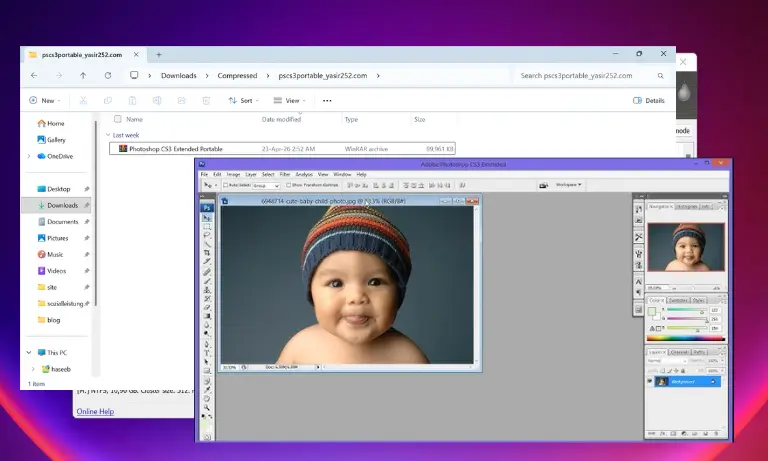Expand the OneDrive tree node
768x461 pixels.
[28, 156]
